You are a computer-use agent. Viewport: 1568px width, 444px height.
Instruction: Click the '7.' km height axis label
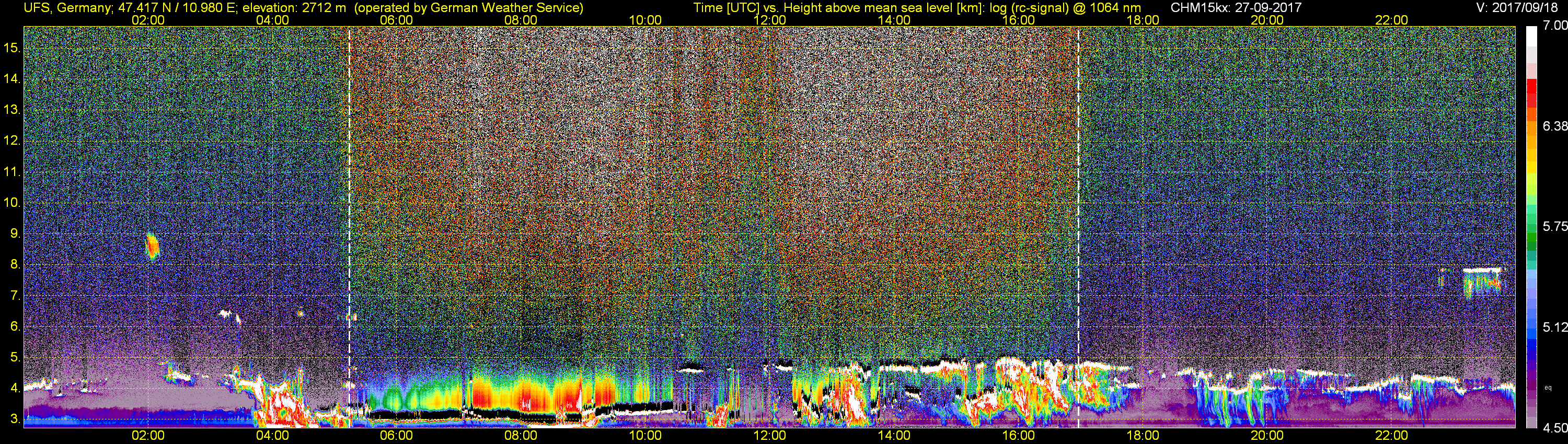pos(15,296)
